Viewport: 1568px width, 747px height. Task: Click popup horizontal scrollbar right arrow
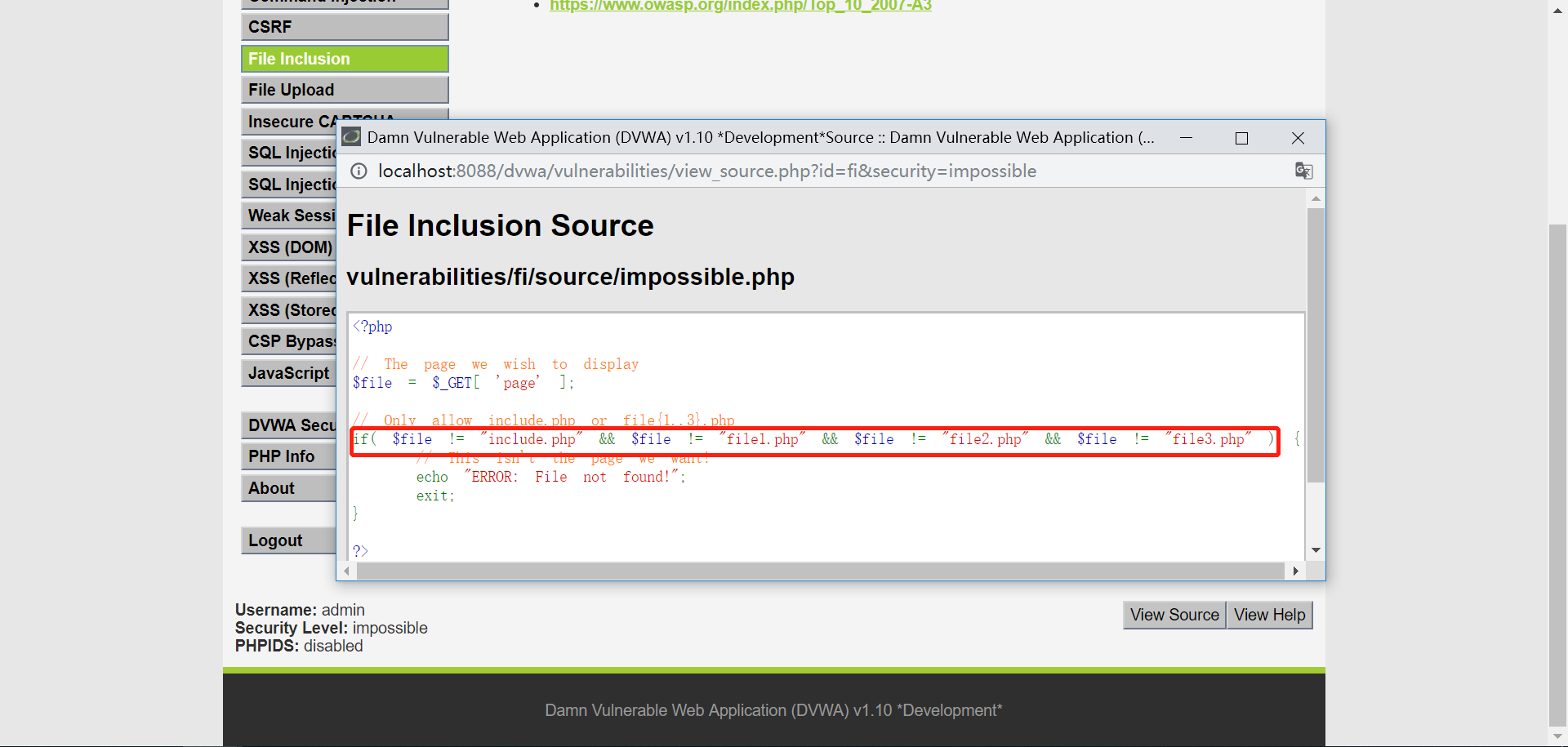click(x=1296, y=571)
